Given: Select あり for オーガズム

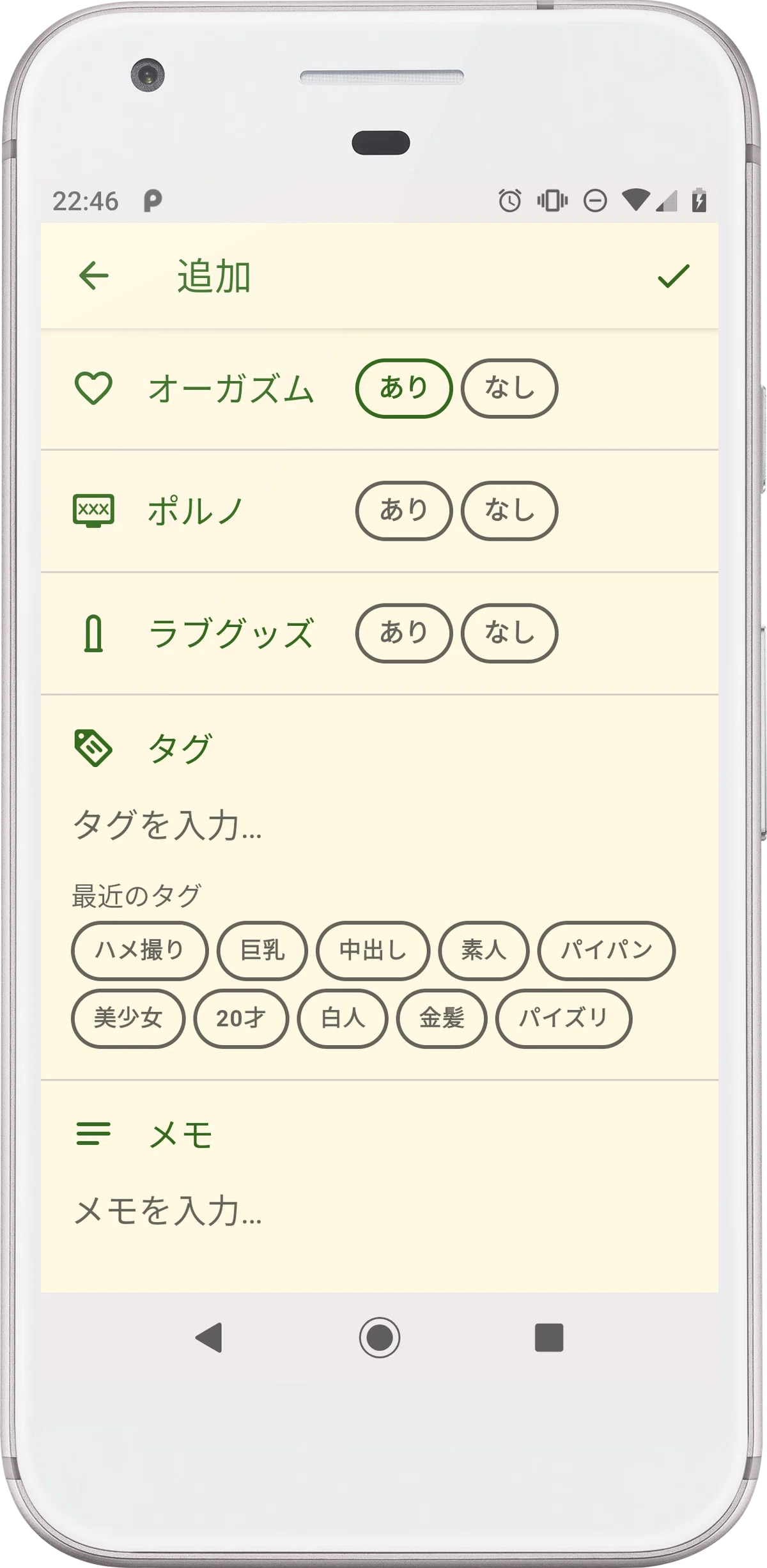Looking at the screenshot, I should [404, 388].
